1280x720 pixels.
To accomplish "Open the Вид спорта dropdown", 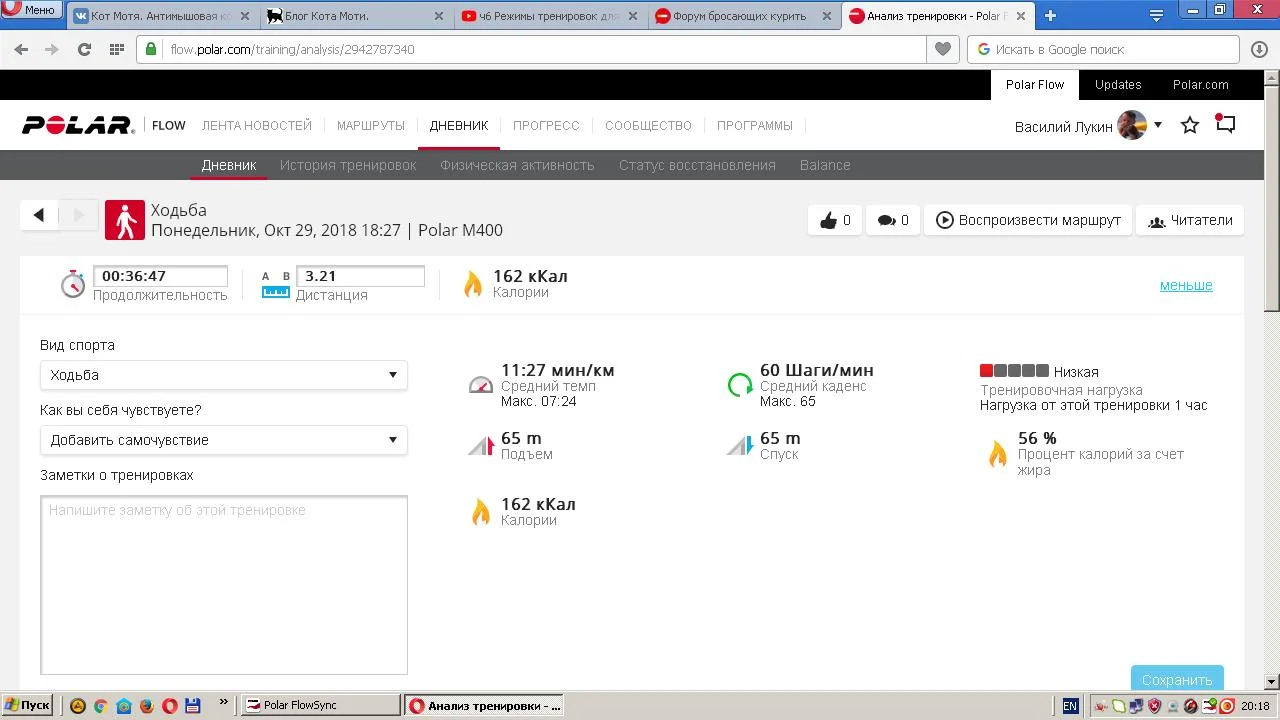I will click(x=223, y=375).
